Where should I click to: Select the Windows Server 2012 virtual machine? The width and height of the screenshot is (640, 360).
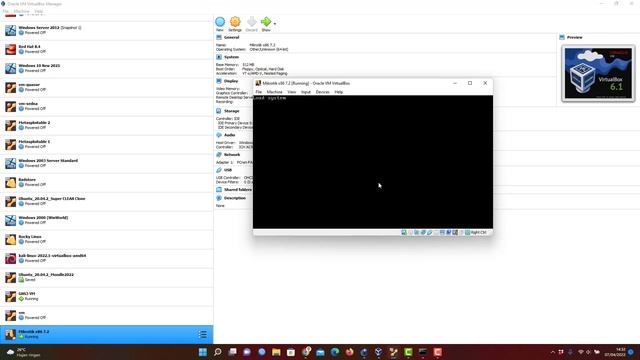click(107, 30)
